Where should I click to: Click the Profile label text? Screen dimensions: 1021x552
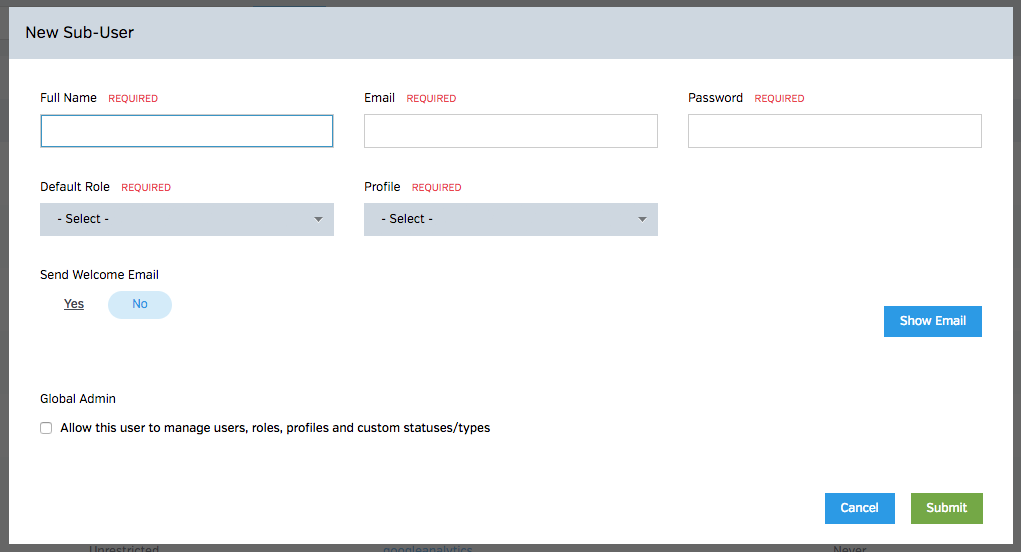pyautogui.click(x=382, y=187)
